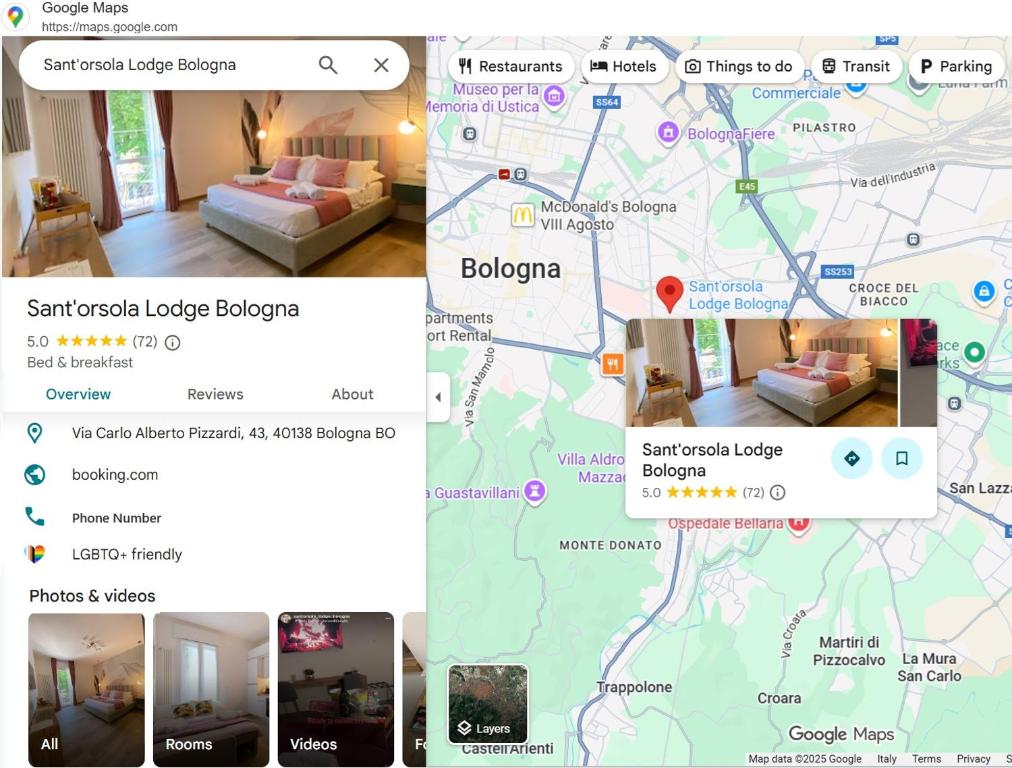Save place with bookmark icon
Screen dimensions: 1012x768
902,458
